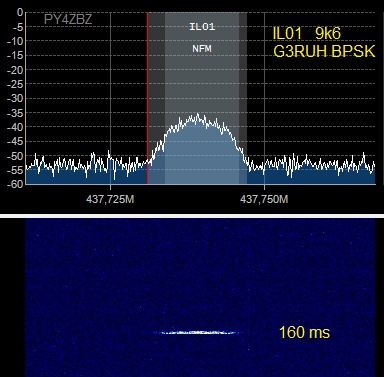Click the peak of the signal hump
Screen dimensions: 384x377
pyautogui.click(x=198, y=115)
